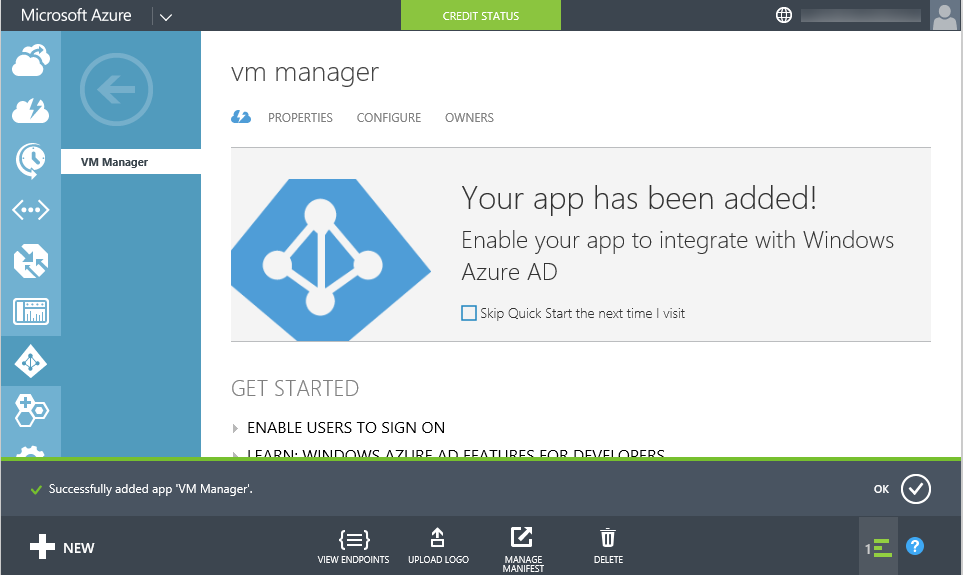Select the Active Directory sidebar icon
963x575 pixels.
click(x=31, y=361)
